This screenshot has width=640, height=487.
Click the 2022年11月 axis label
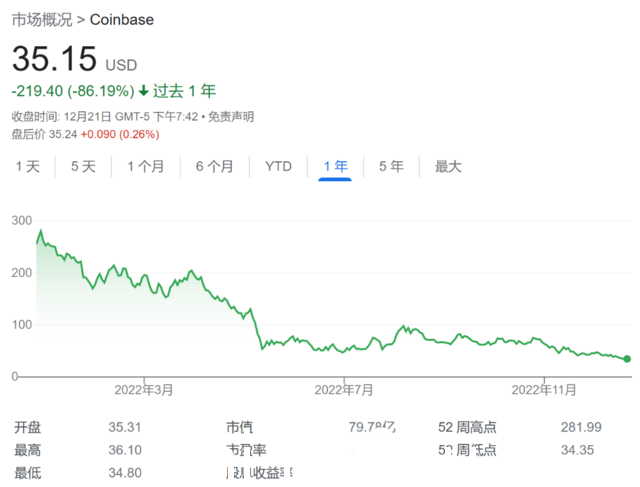[544, 390]
